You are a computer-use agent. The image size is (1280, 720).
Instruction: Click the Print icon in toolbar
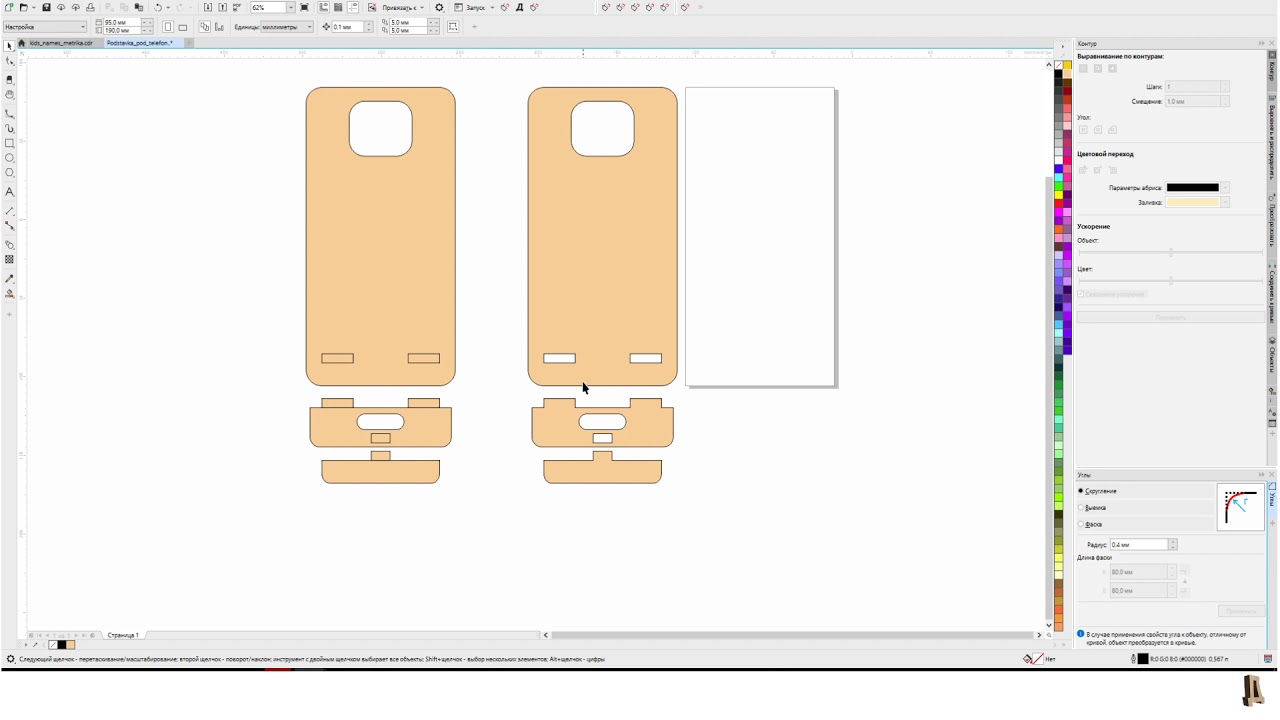tap(90, 7)
